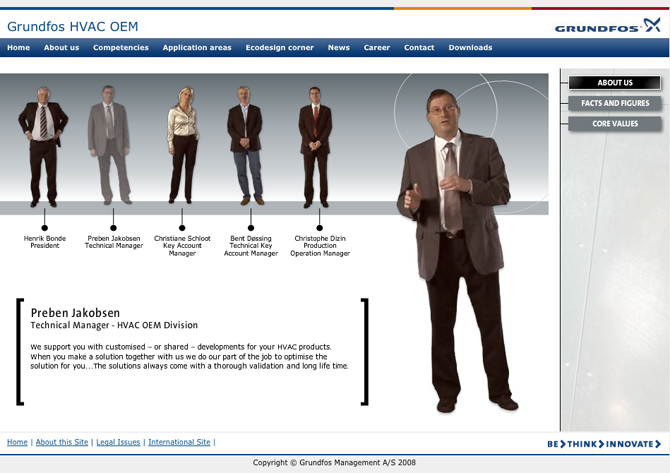Click the dot marker above Christophe Dizin

click(320, 228)
